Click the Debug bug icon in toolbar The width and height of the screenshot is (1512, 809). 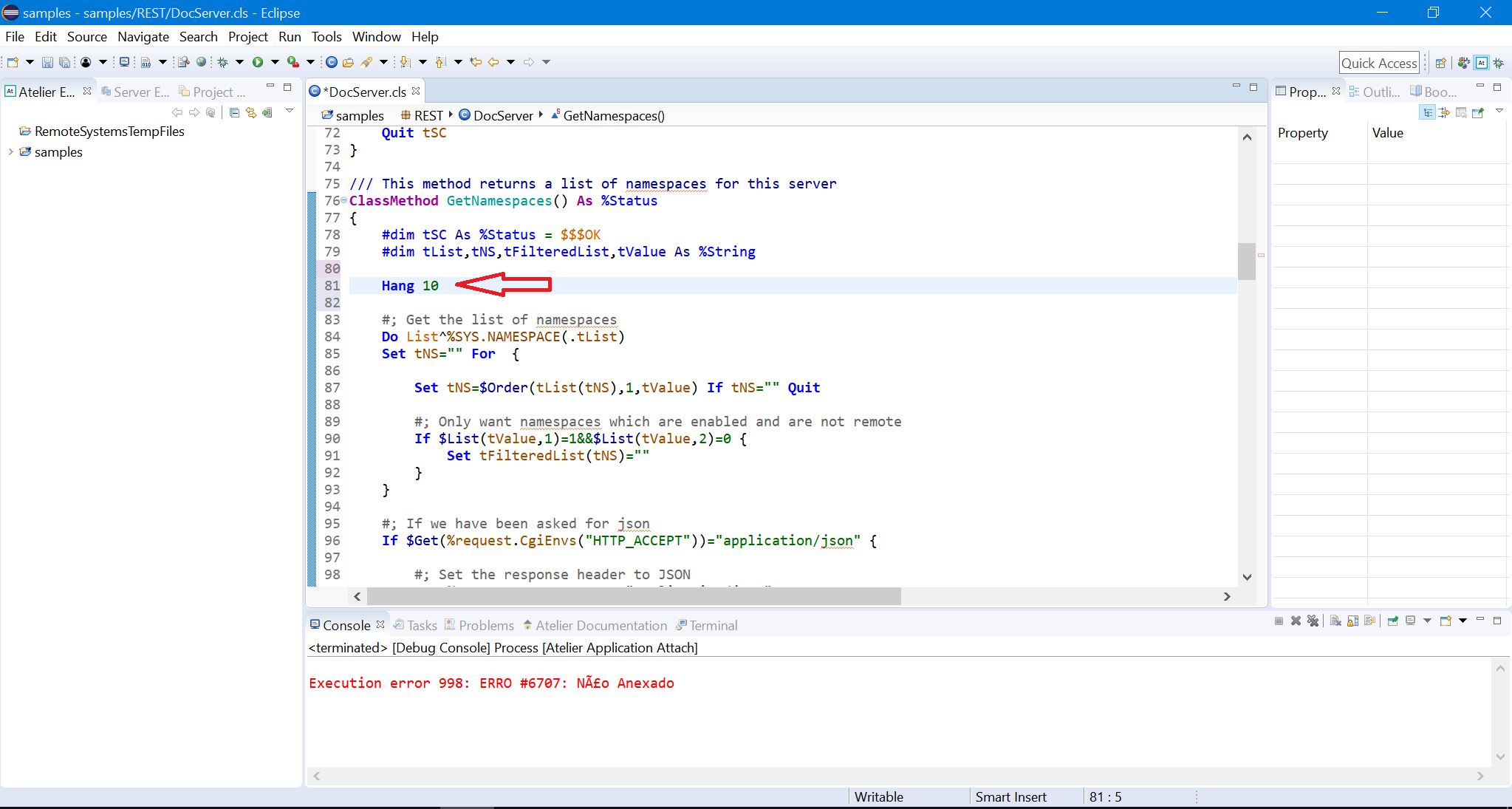coord(222,62)
